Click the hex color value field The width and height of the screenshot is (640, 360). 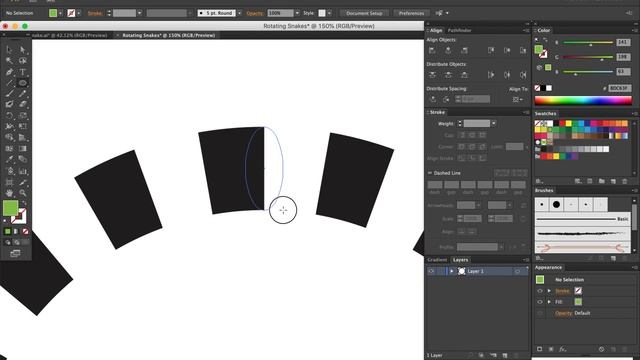point(620,88)
